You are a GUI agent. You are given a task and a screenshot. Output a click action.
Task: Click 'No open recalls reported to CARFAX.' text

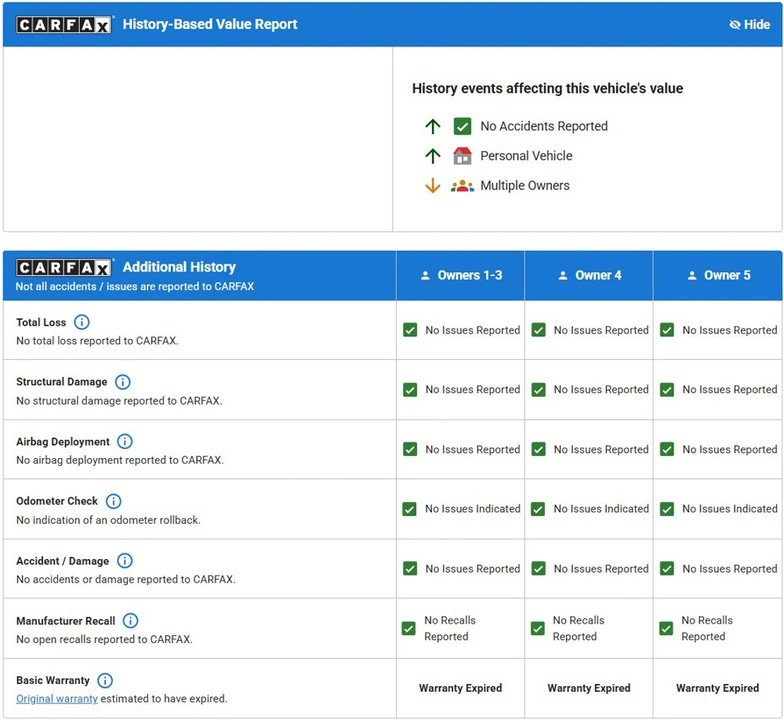pos(104,640)
